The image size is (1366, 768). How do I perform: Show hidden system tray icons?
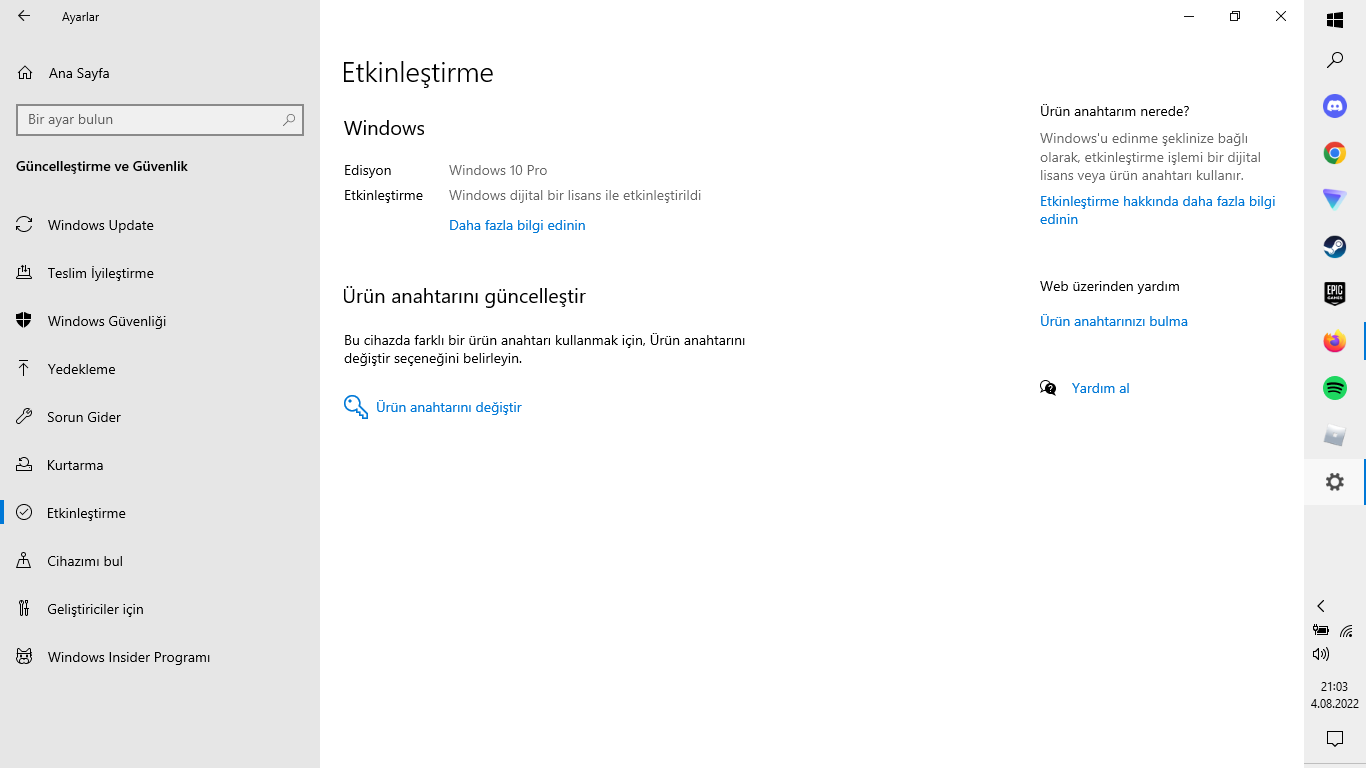point(1321,606)
